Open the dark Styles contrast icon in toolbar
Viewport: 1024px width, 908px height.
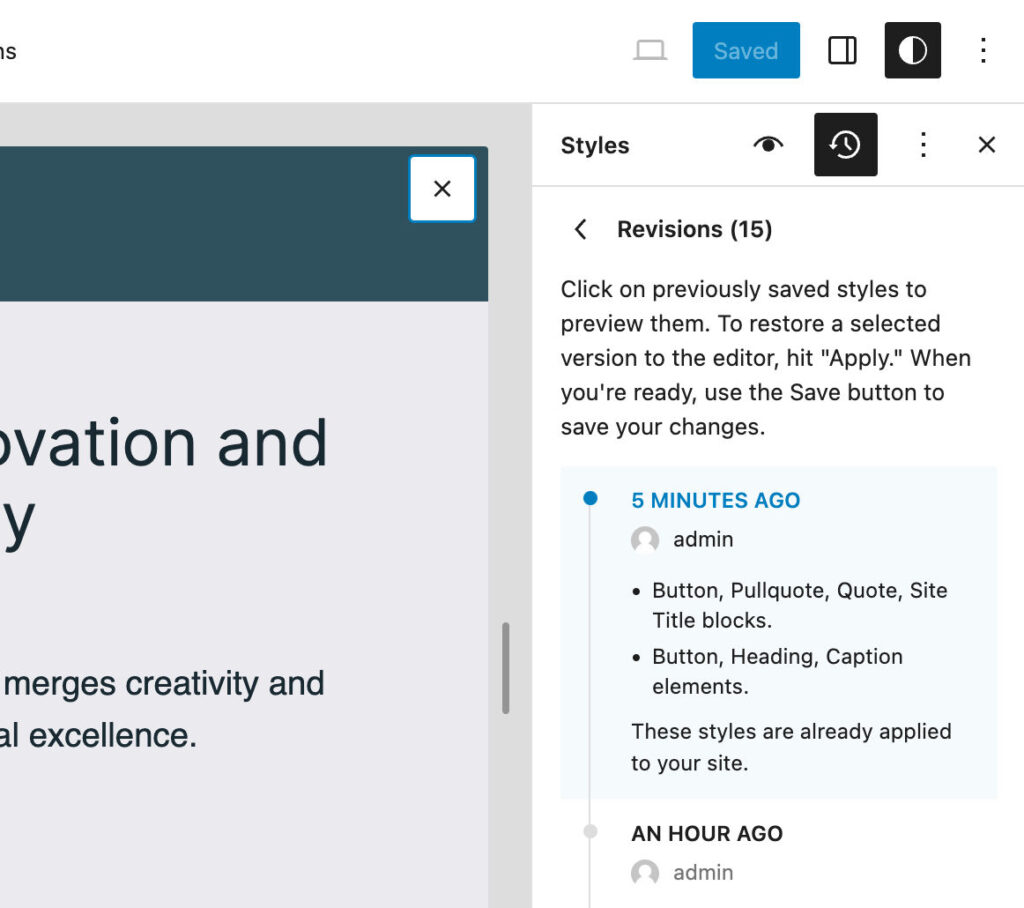[912, 50]
